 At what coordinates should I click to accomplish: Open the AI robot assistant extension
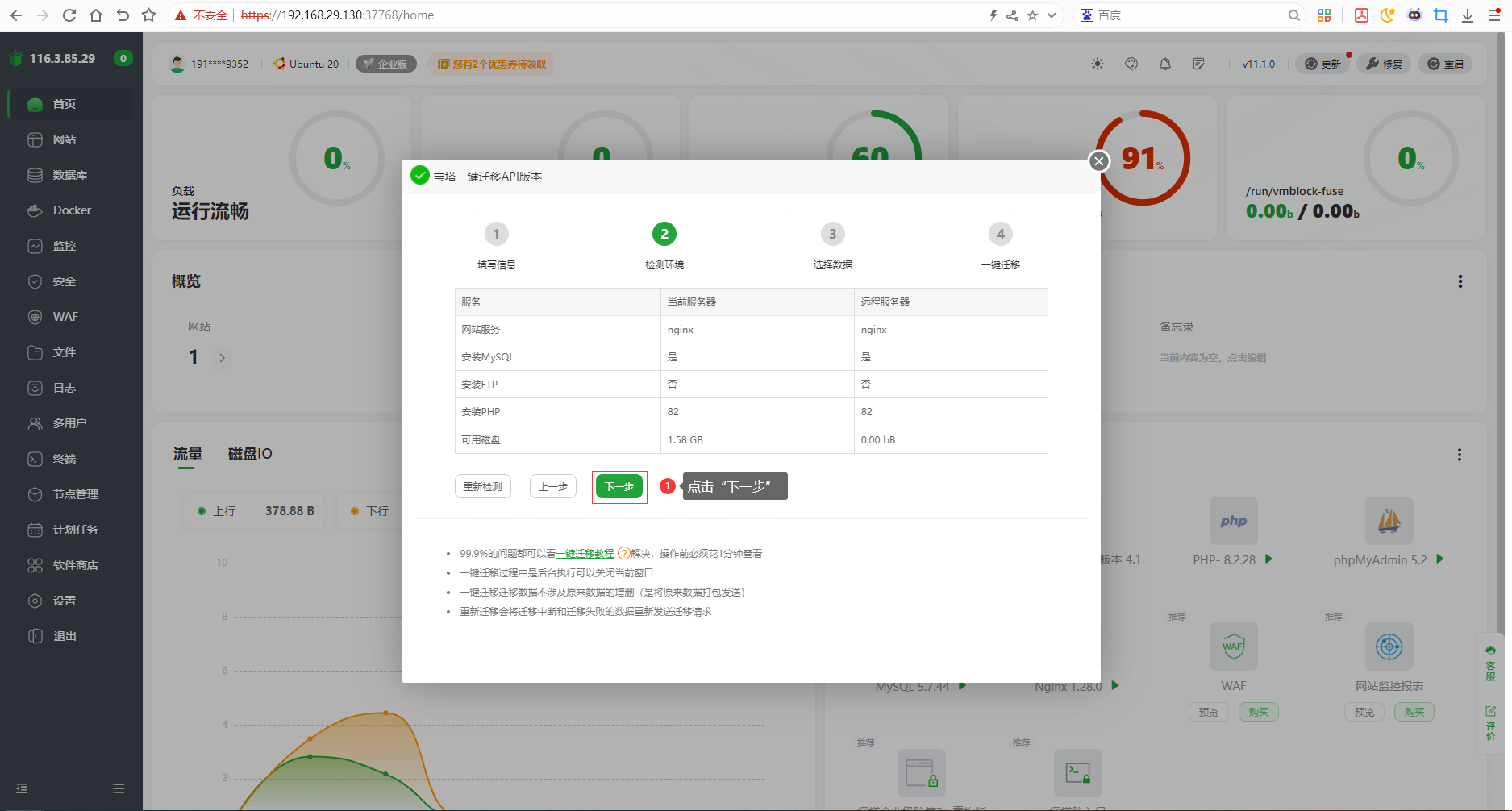(x=1414, y=15)
